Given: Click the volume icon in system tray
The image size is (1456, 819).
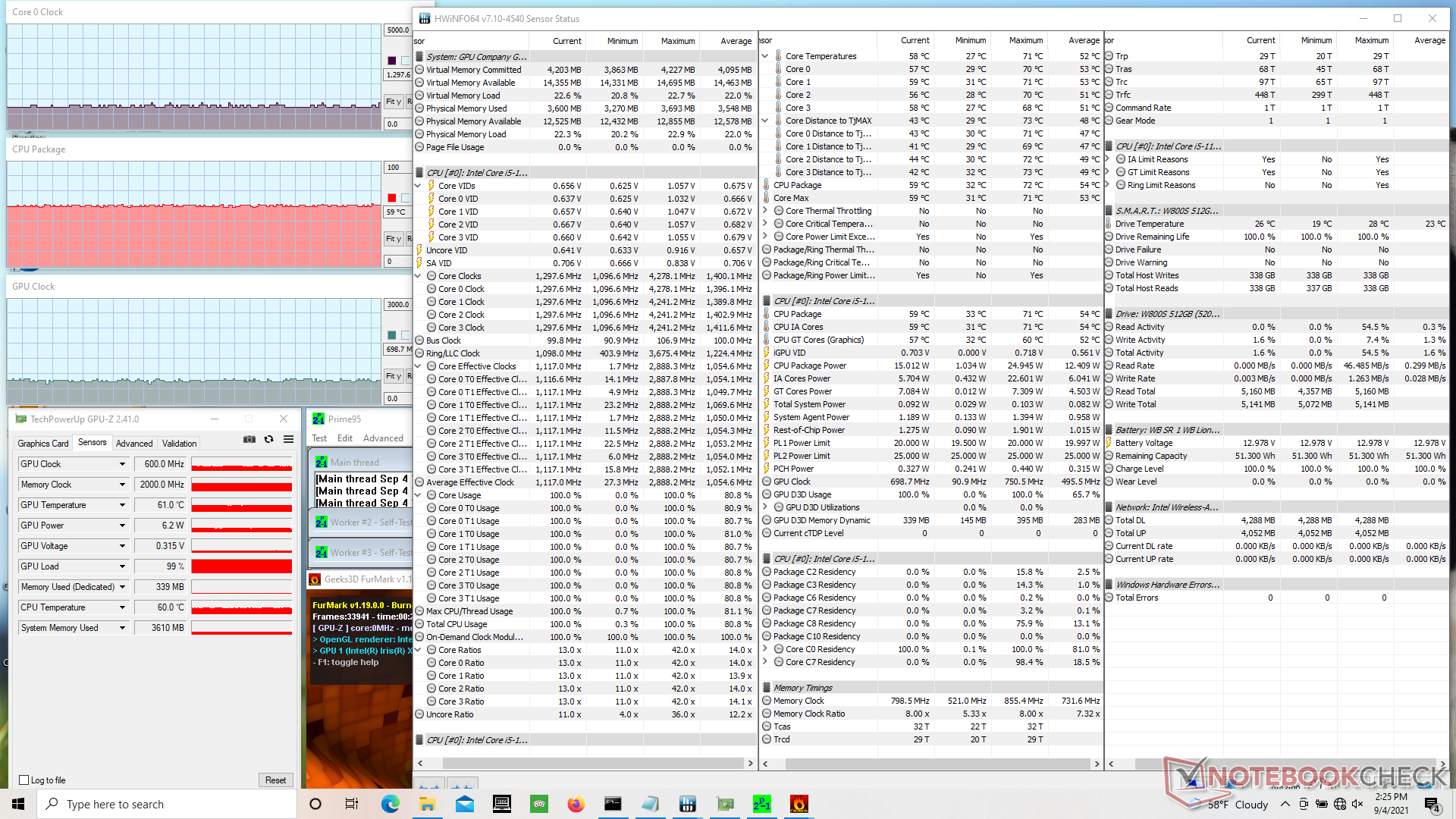Looking at the screenshot, I should click(x=1357, y=804).
